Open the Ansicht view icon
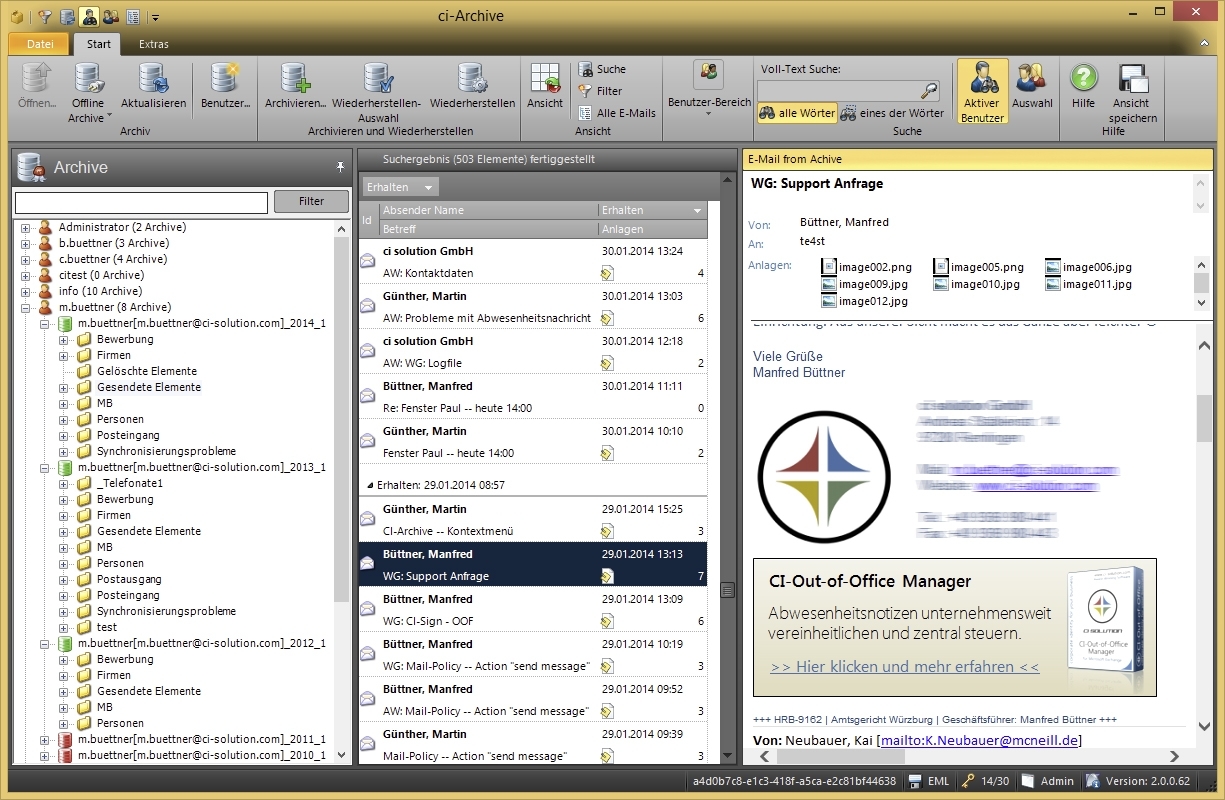Viewport: 1225px width, 800px height. [x=545, y=80]
